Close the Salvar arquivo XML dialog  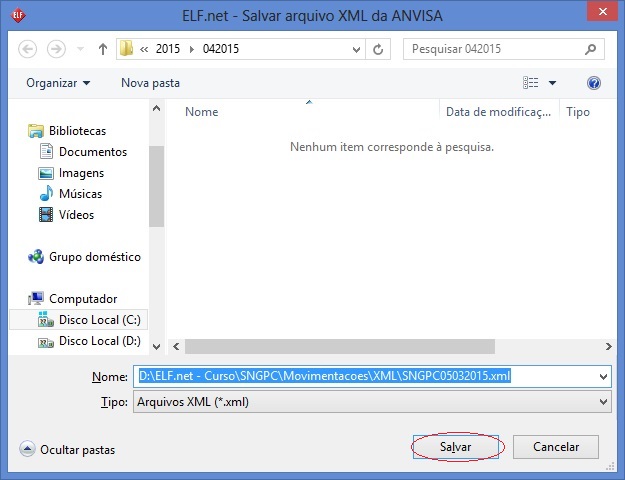(603, 12)
